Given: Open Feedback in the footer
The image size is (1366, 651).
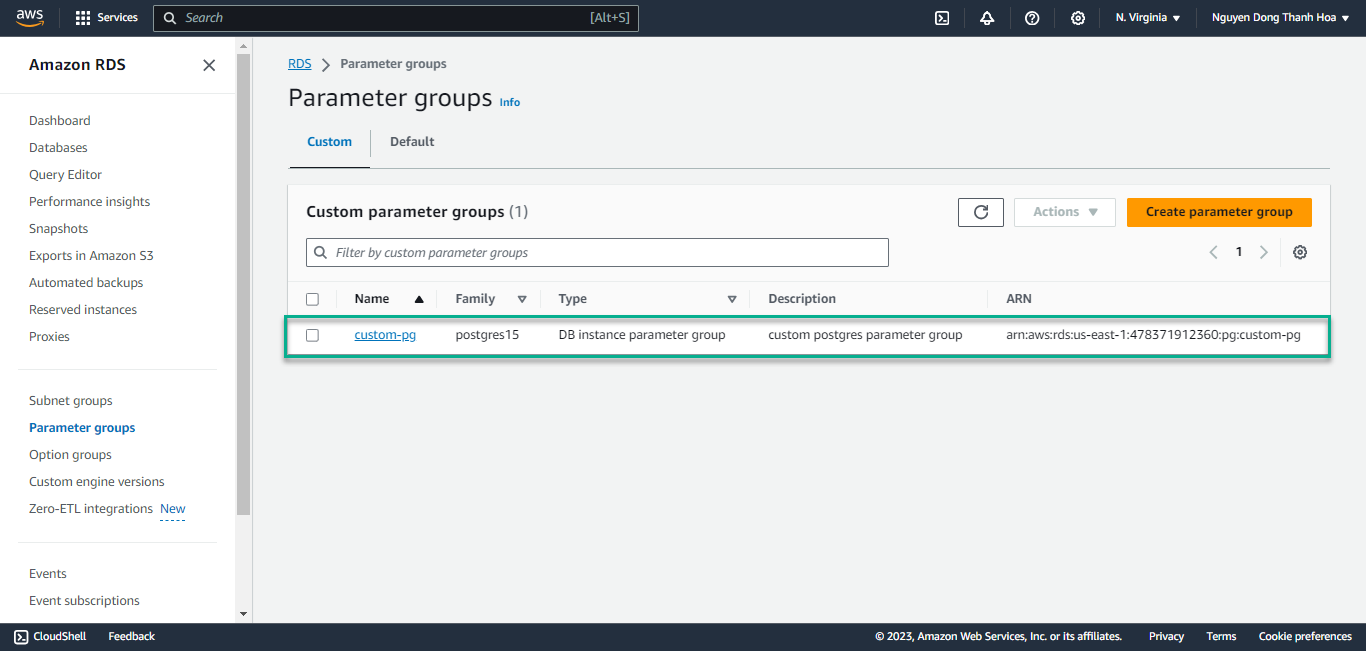Looking at the screenshot, I should 132,636.
